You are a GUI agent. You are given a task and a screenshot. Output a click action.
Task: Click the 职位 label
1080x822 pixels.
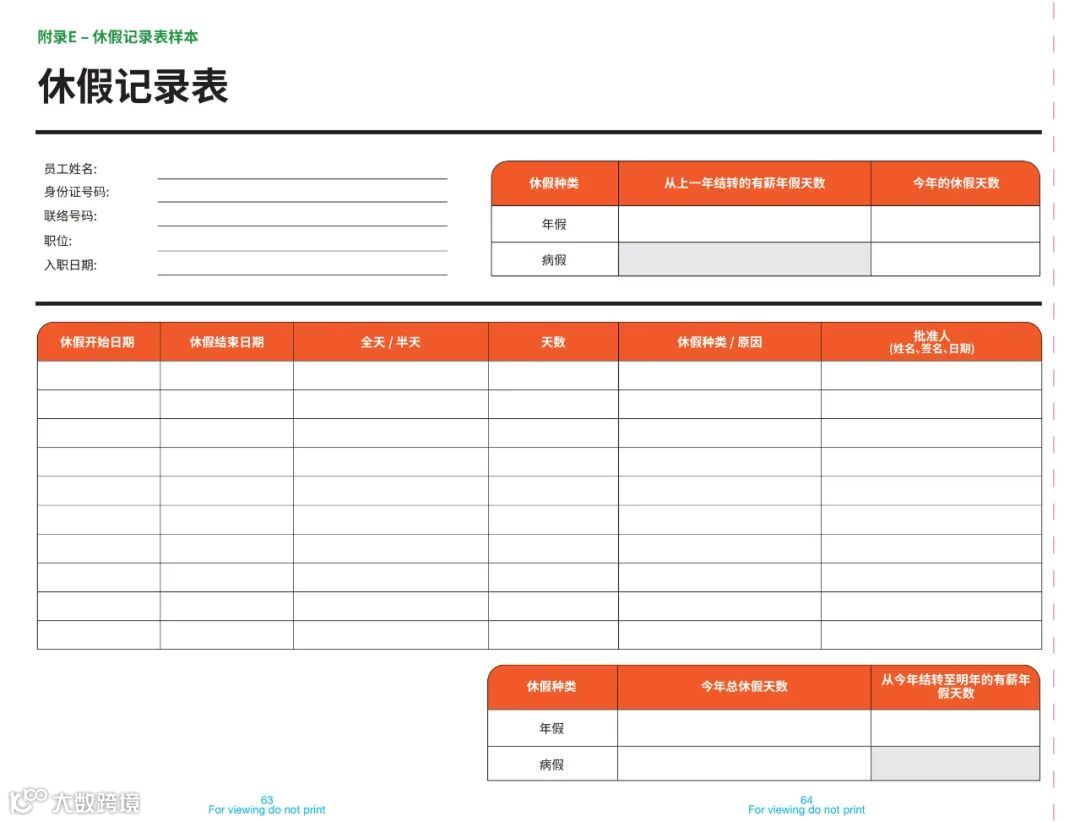[58, 240]
